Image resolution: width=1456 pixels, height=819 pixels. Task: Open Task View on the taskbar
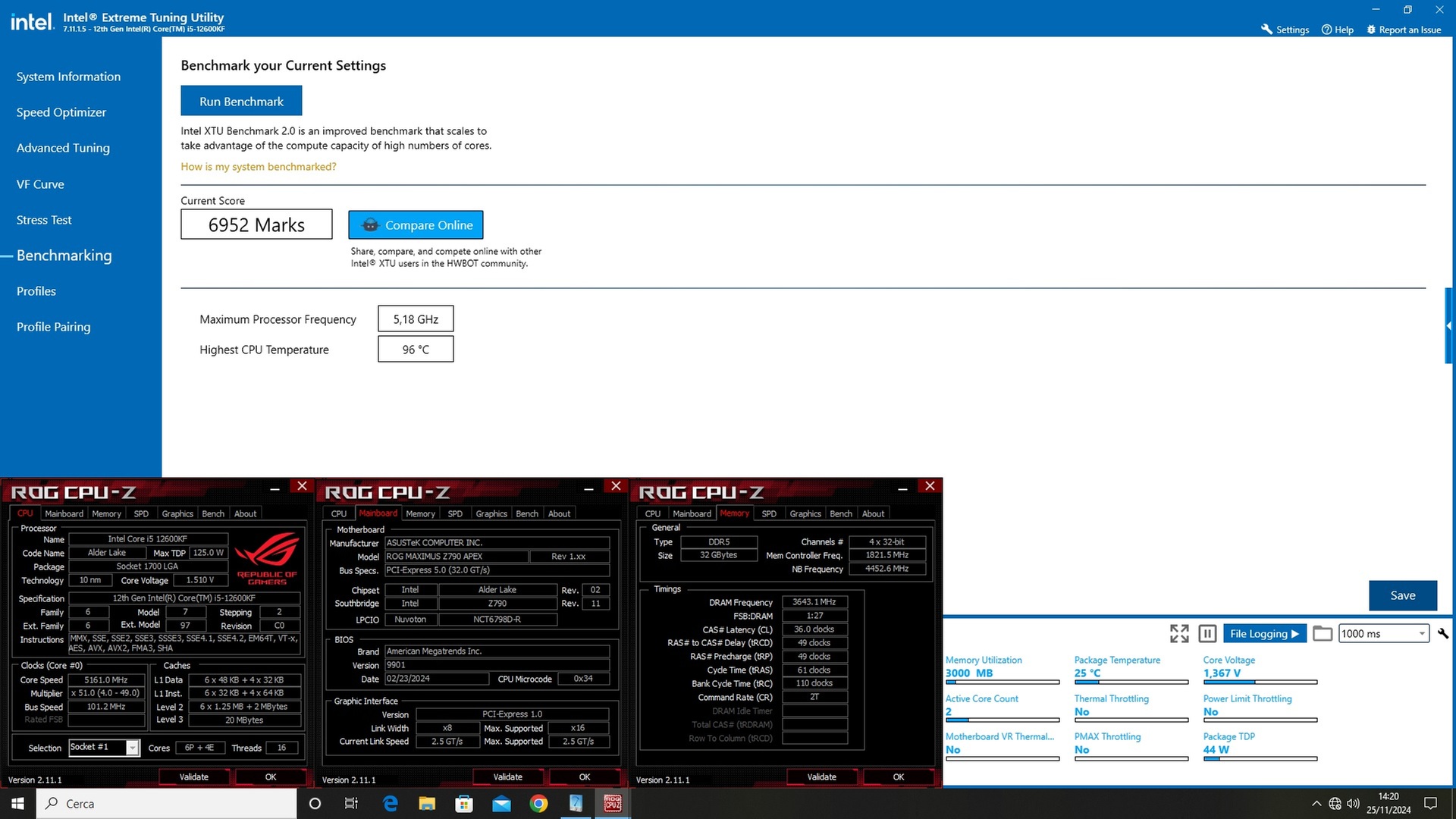tap(351, 803)
